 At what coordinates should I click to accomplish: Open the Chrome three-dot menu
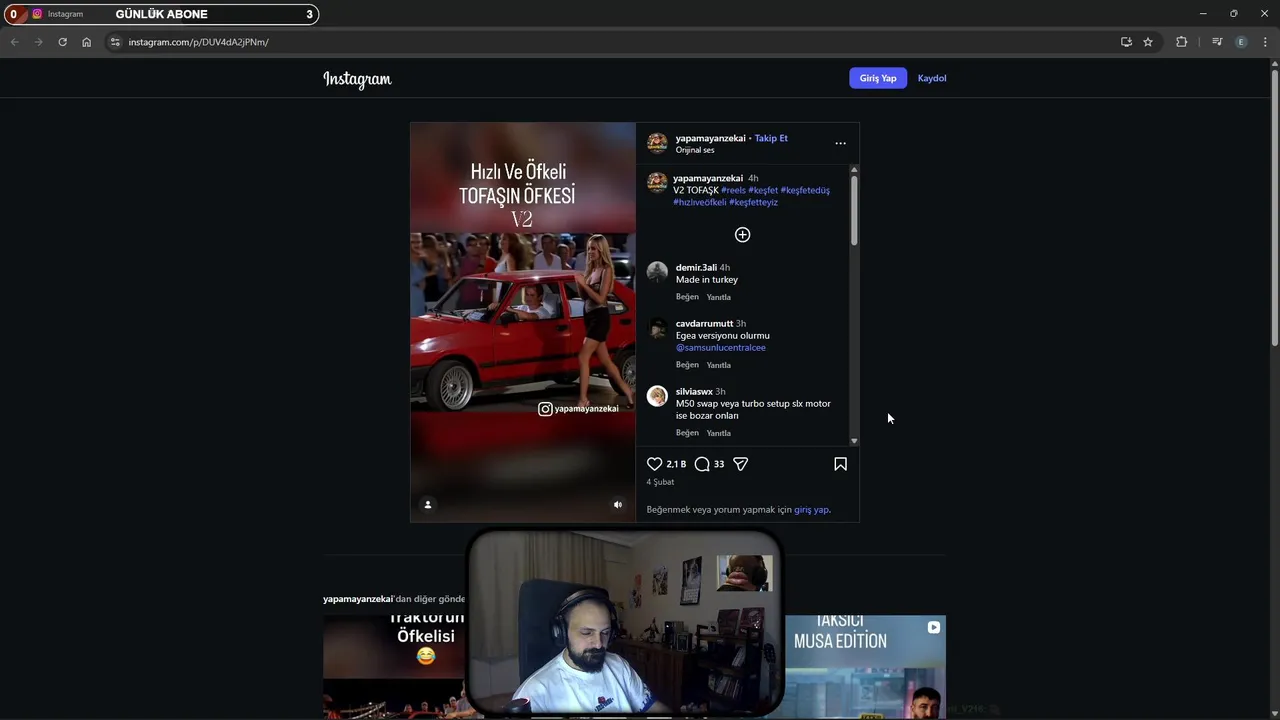1265,42
